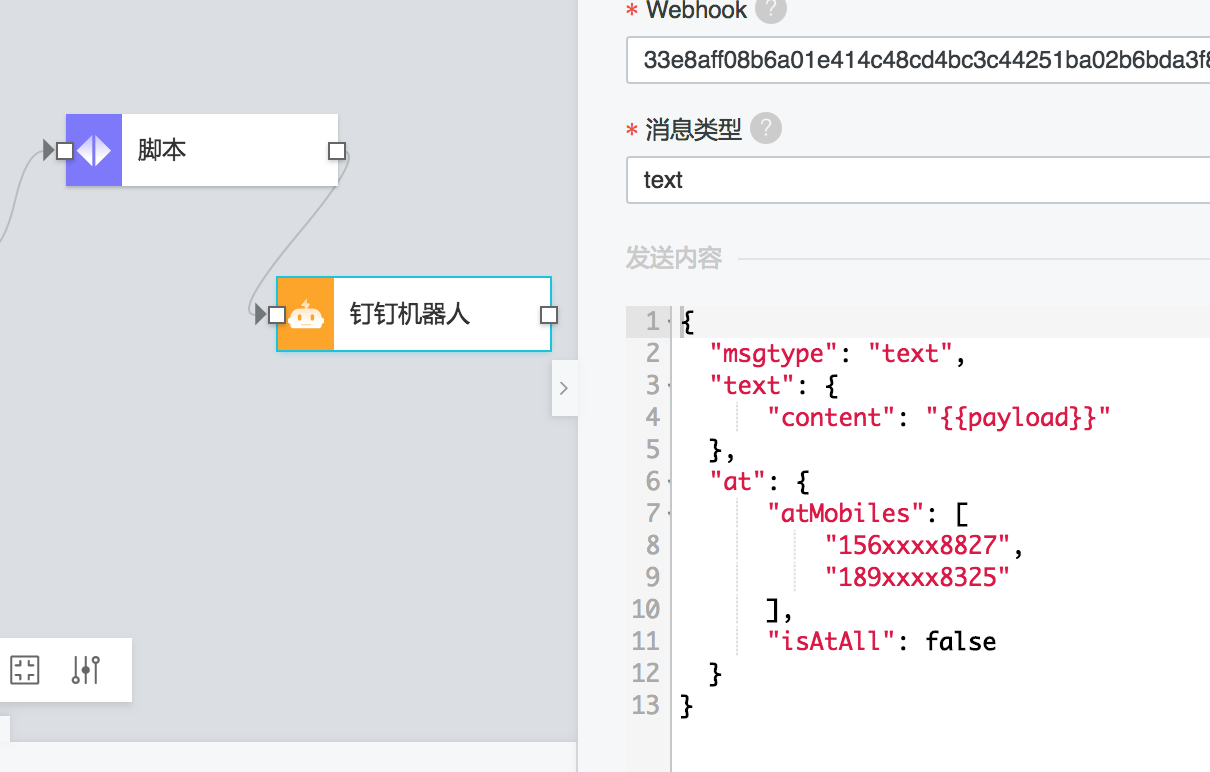1210x772 pixels.
Task: Click line number 13 in the gutter
Action: click(x=646, y=706)
